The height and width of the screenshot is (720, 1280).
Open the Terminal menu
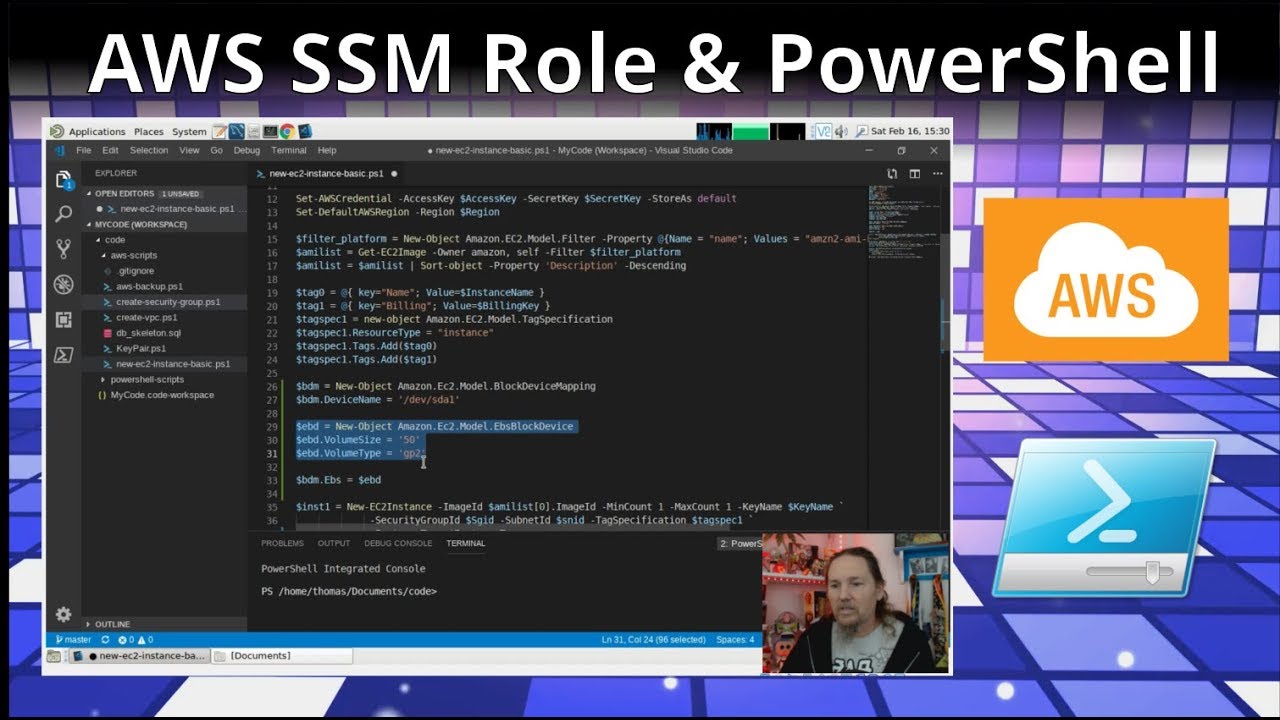pyautogui.click(x=288, y=150)
